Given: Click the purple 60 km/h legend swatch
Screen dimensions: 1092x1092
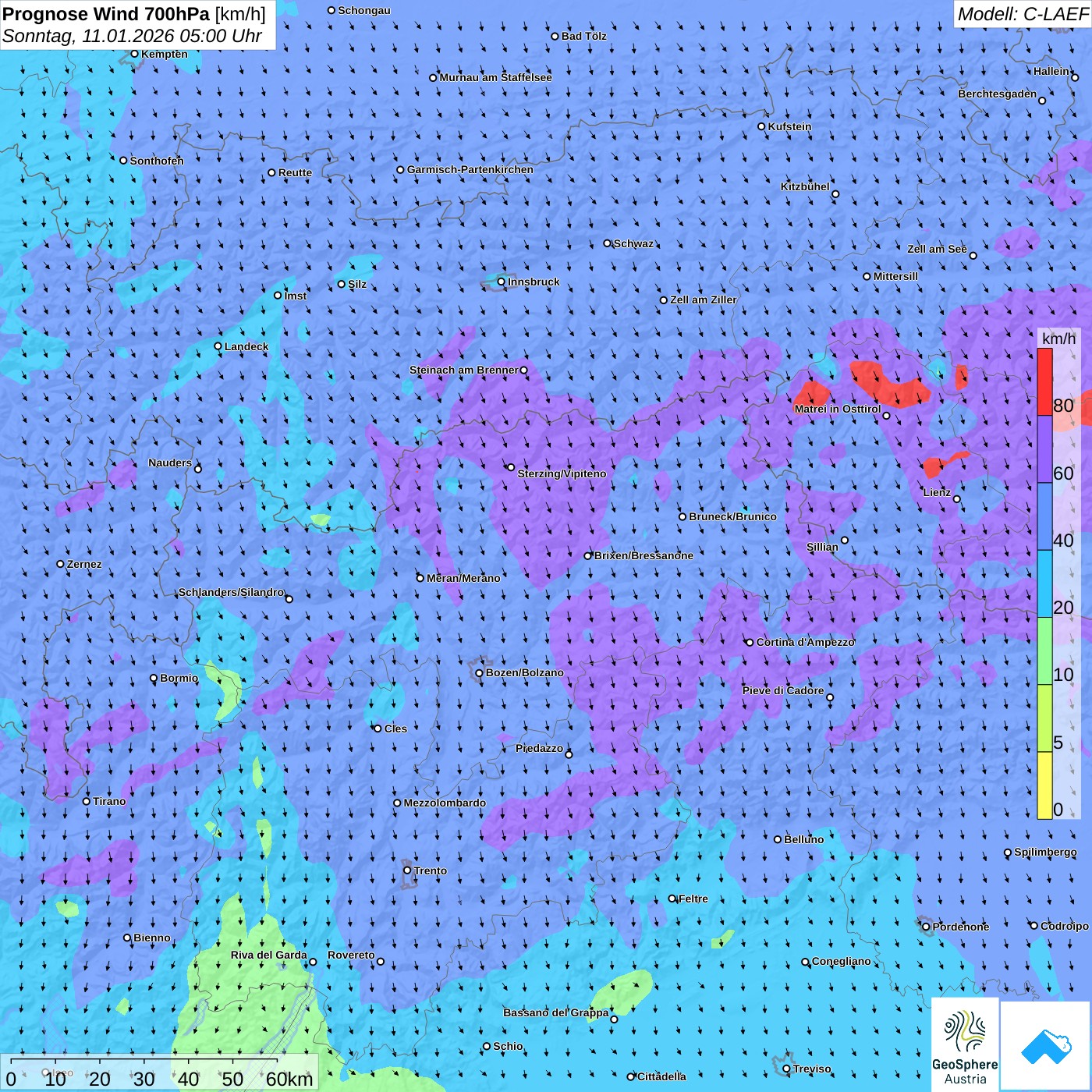Looking at the screenshot, I should click(x=1044, y=449).
